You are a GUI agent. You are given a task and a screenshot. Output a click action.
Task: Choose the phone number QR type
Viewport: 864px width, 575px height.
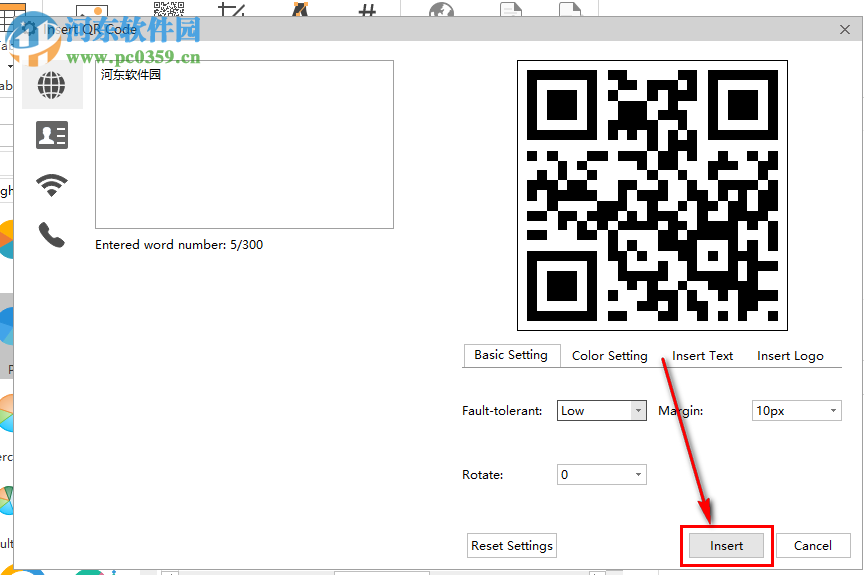click(x=52, y=235)
